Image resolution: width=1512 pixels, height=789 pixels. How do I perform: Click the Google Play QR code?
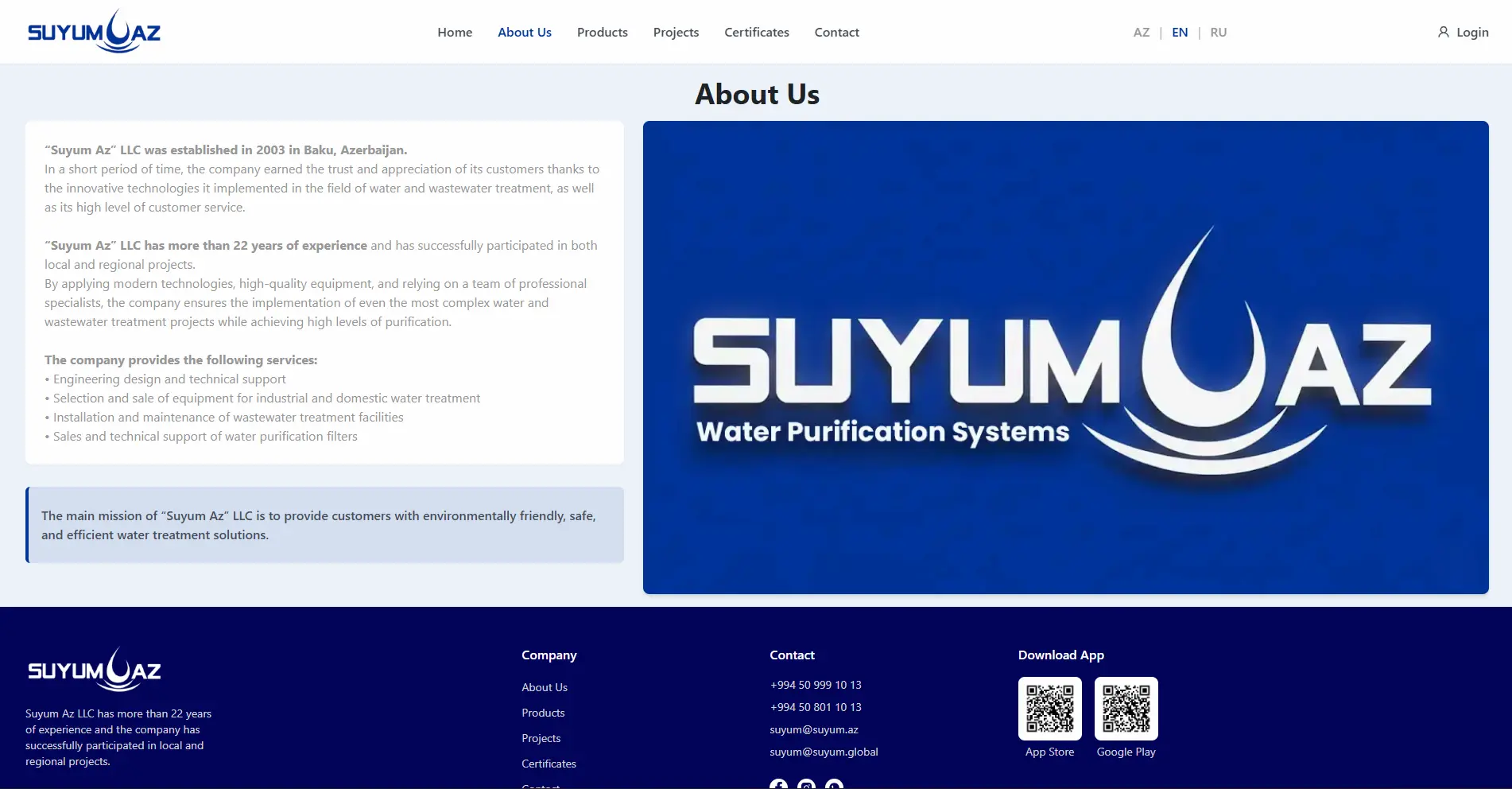(1126, 708)
